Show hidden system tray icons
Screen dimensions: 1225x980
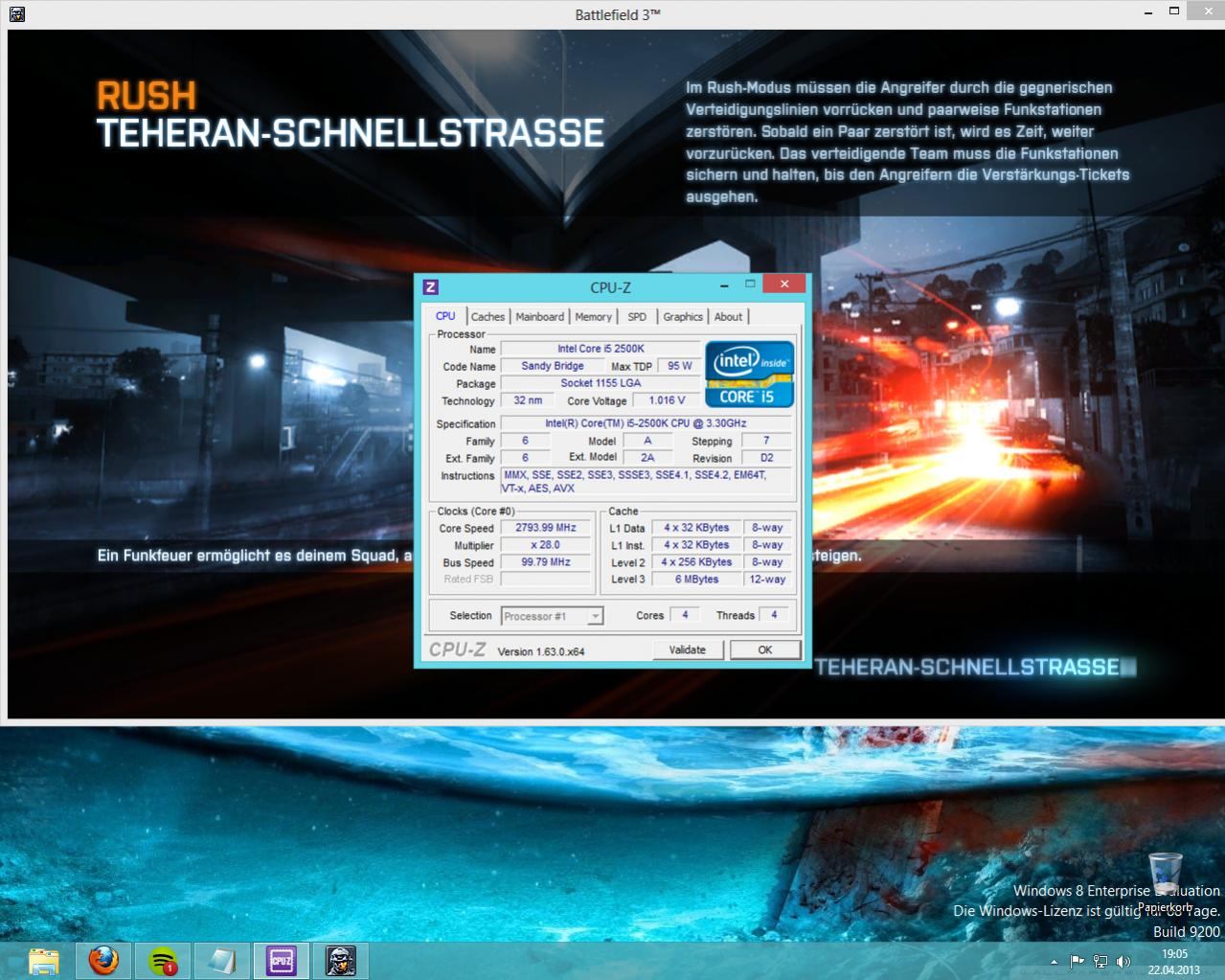1055,962
